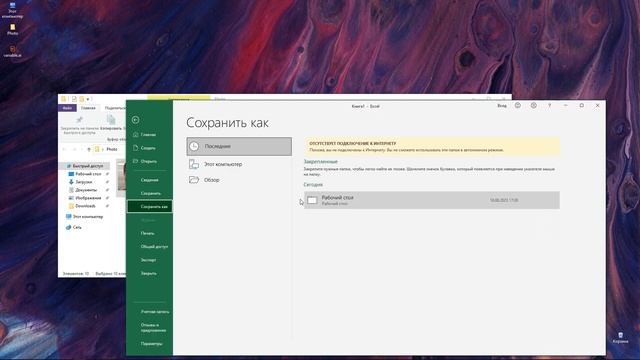Select Этот компьютер save location in Excel

[x=239, y=164]
